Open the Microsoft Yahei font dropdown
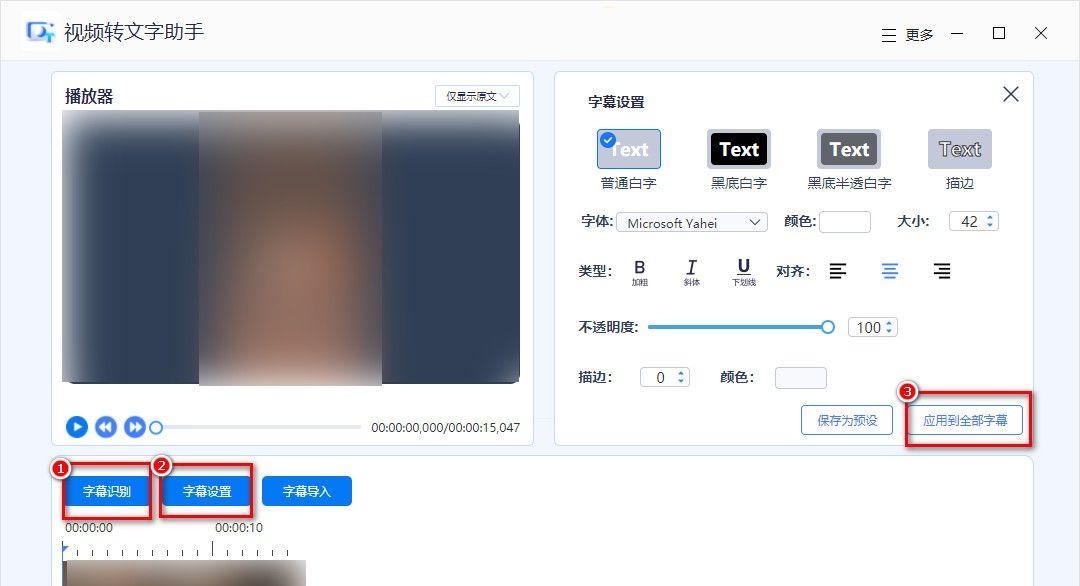Viewport: 1080px width, 586px height. [x=691, y=222]
